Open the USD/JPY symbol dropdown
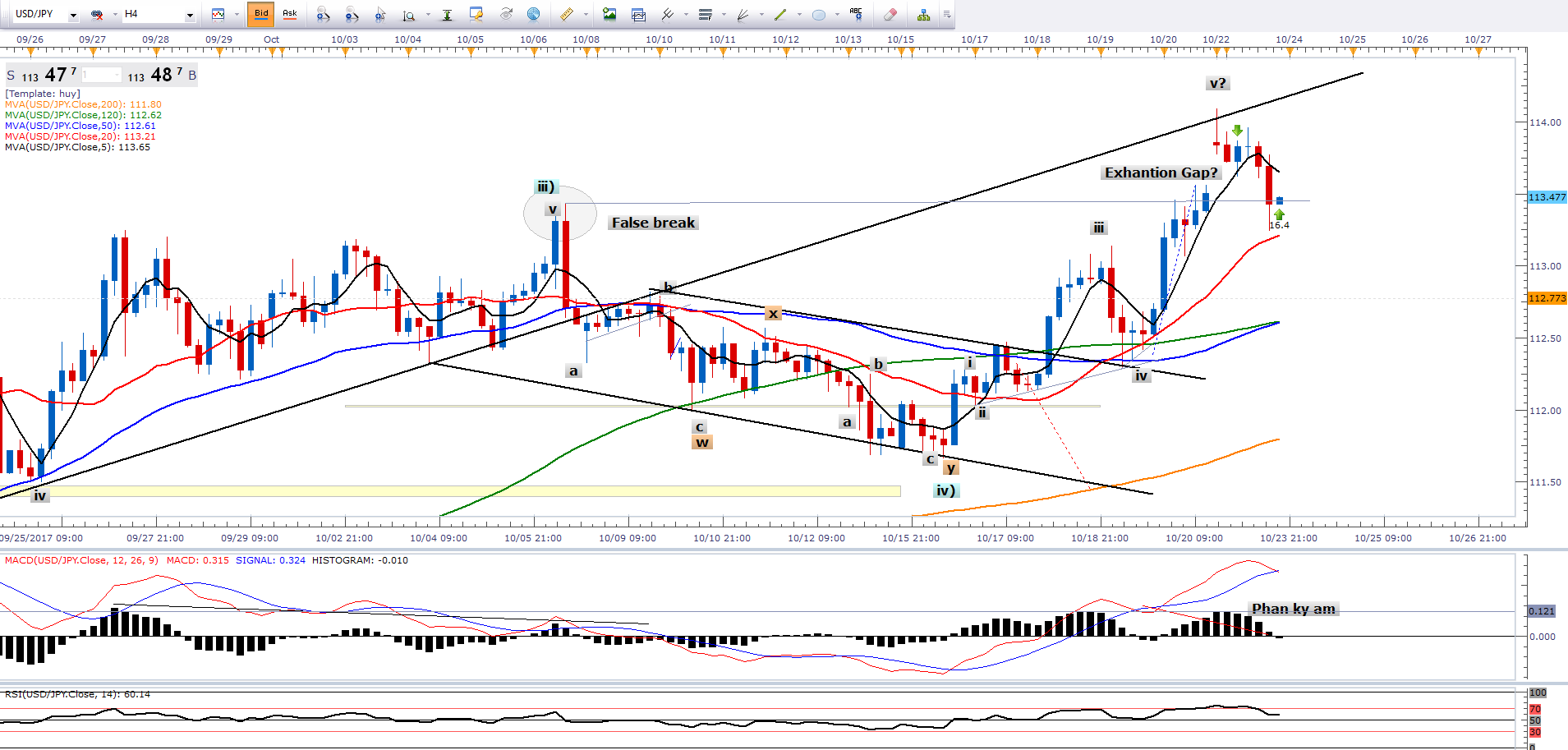The height and width of the screenshot is (750, 1568). [x=73, y=15]
